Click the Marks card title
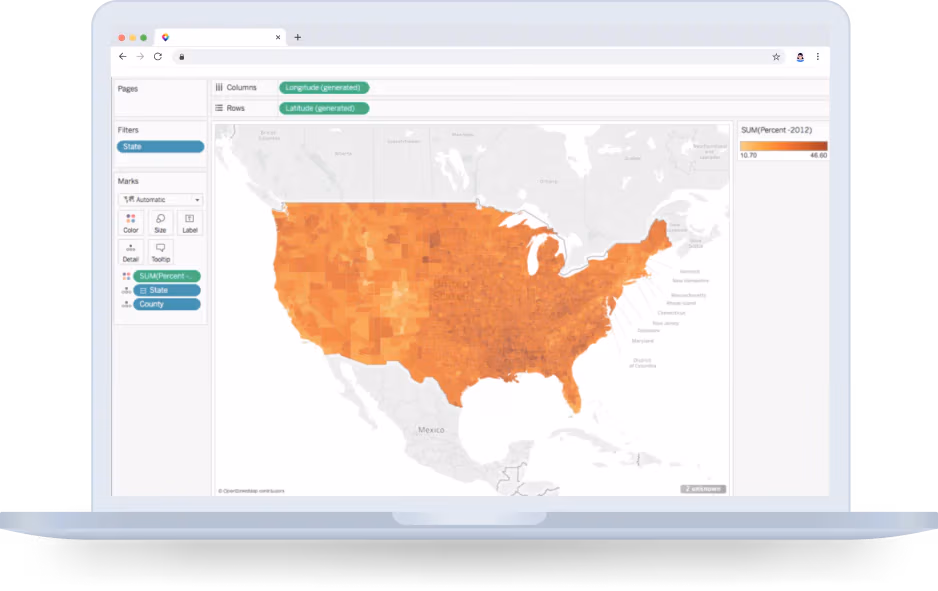This screenshot has width=938, height=591. pos(128,181)
